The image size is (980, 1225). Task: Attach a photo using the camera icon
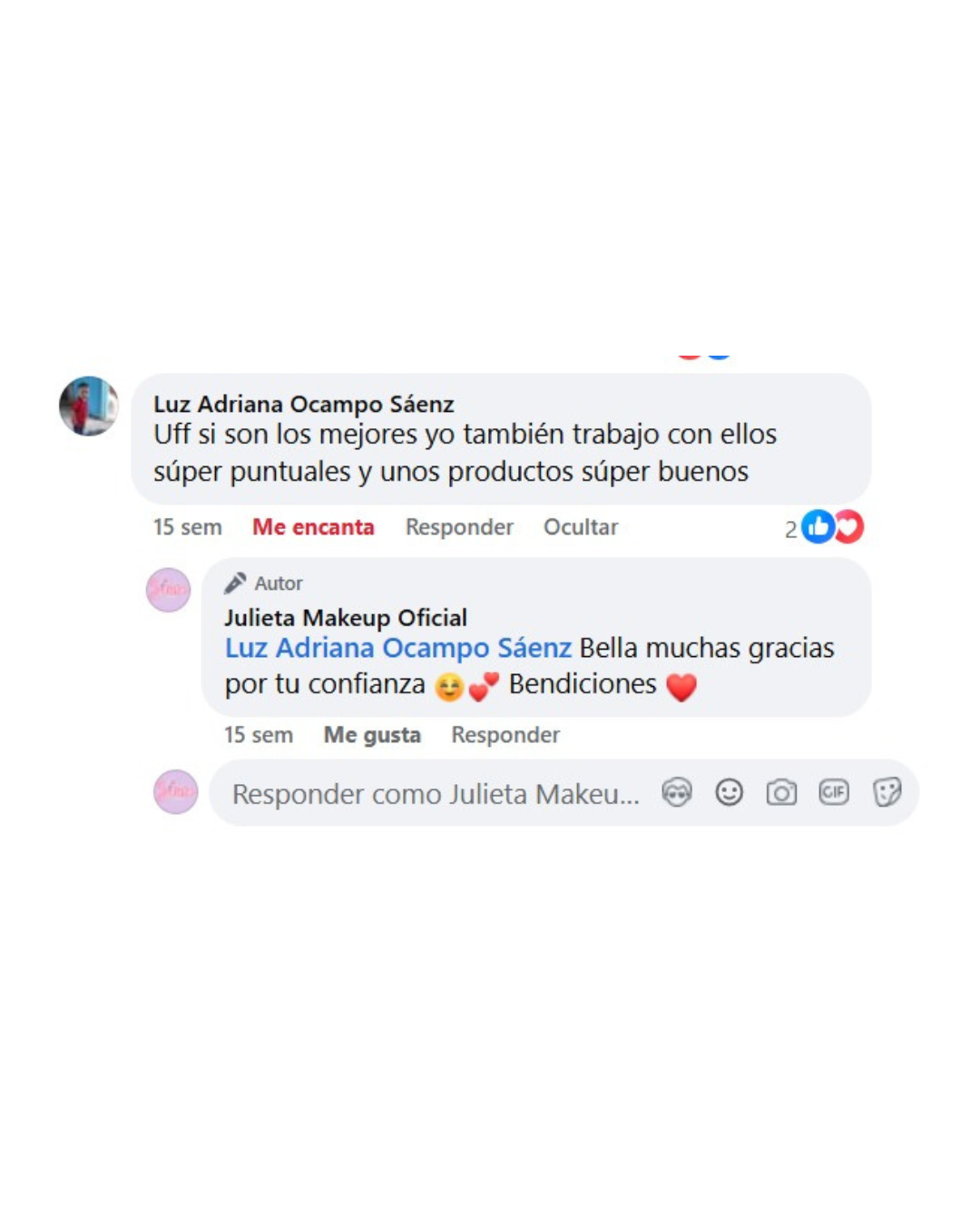[781, 792]
